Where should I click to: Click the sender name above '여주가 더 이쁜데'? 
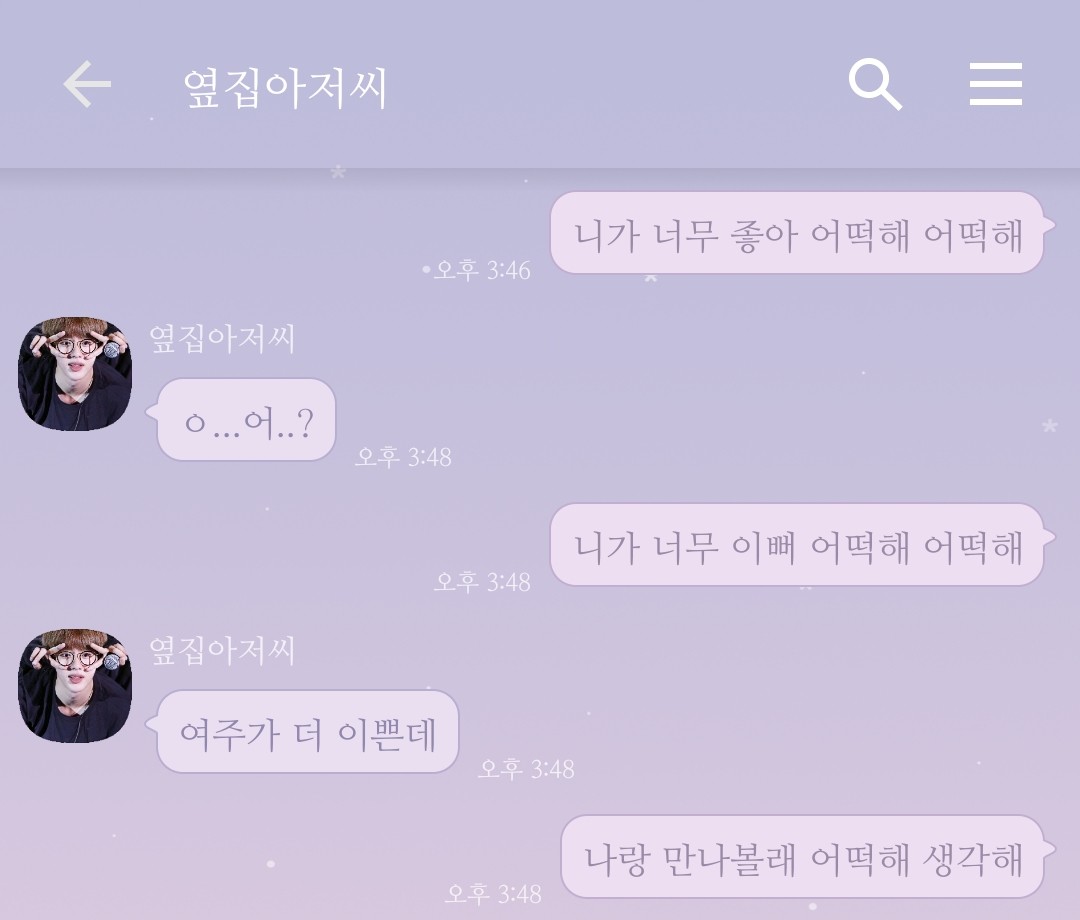(222, 651)
